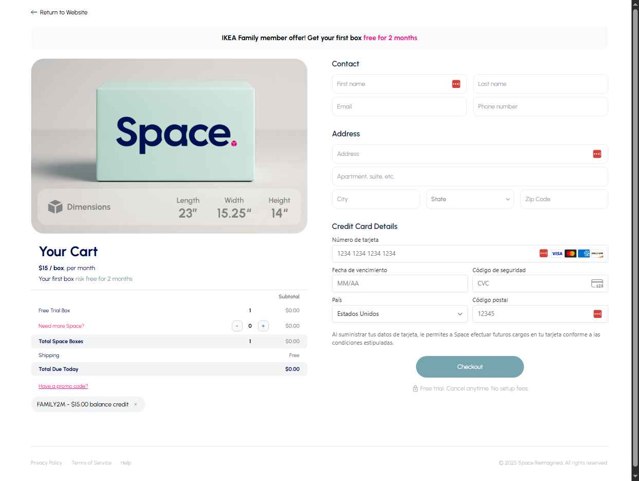
Task: Click the red autofill icon in Código postal field
Action: pyautogui.click(x=597, y=314)
